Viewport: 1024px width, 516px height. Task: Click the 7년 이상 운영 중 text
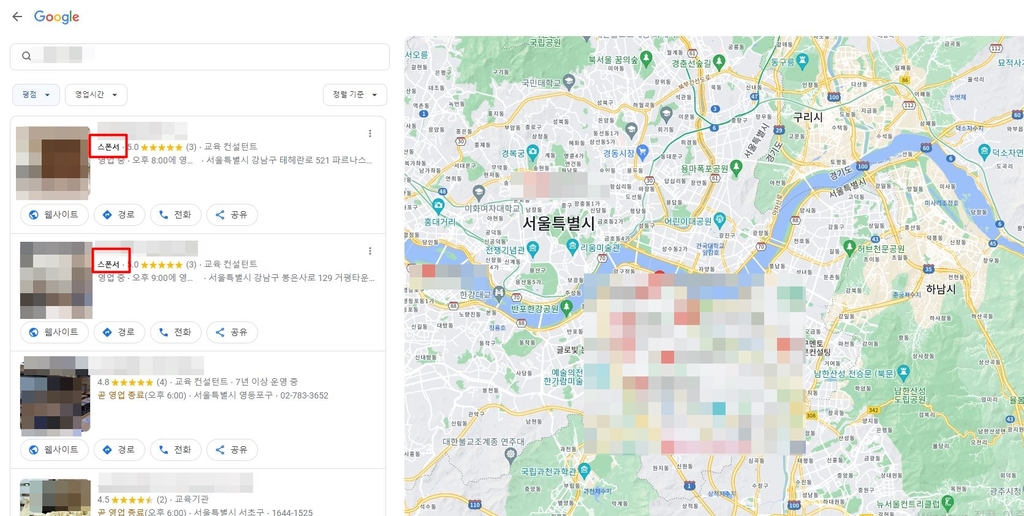point(268,381)
